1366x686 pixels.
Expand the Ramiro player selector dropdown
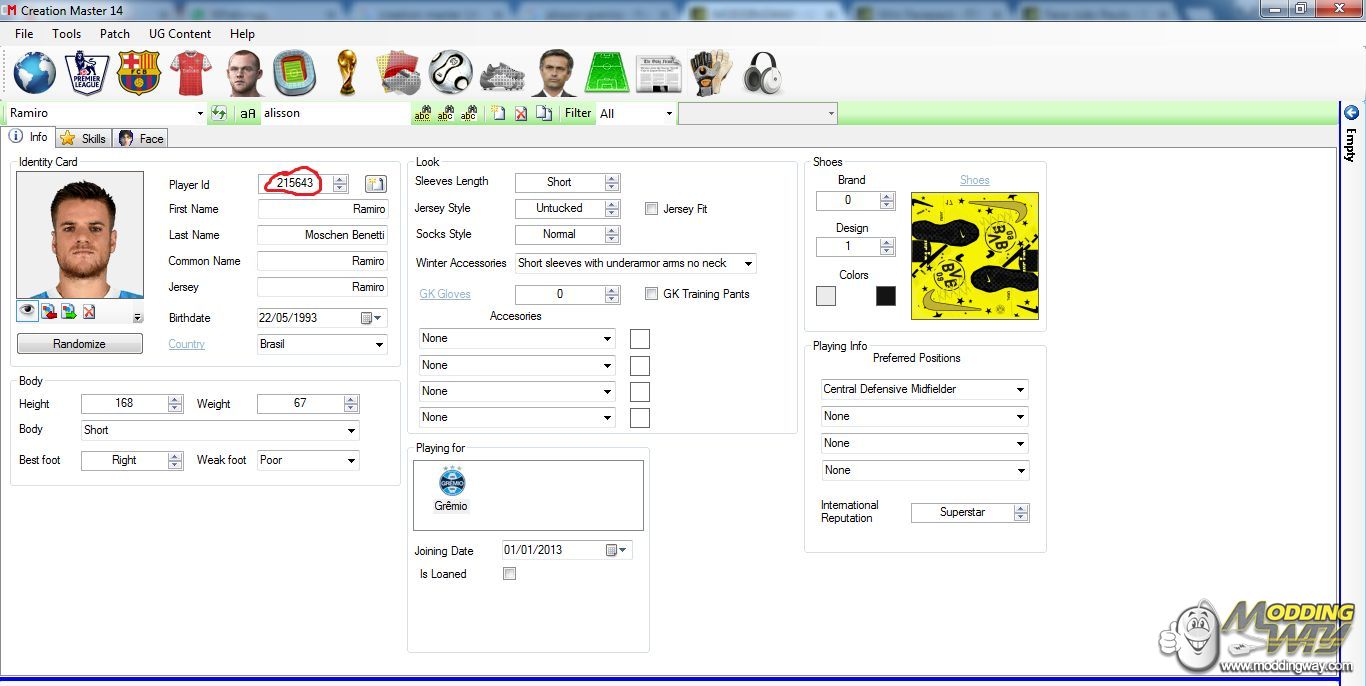pyautogui.click(x=200, y=113)
